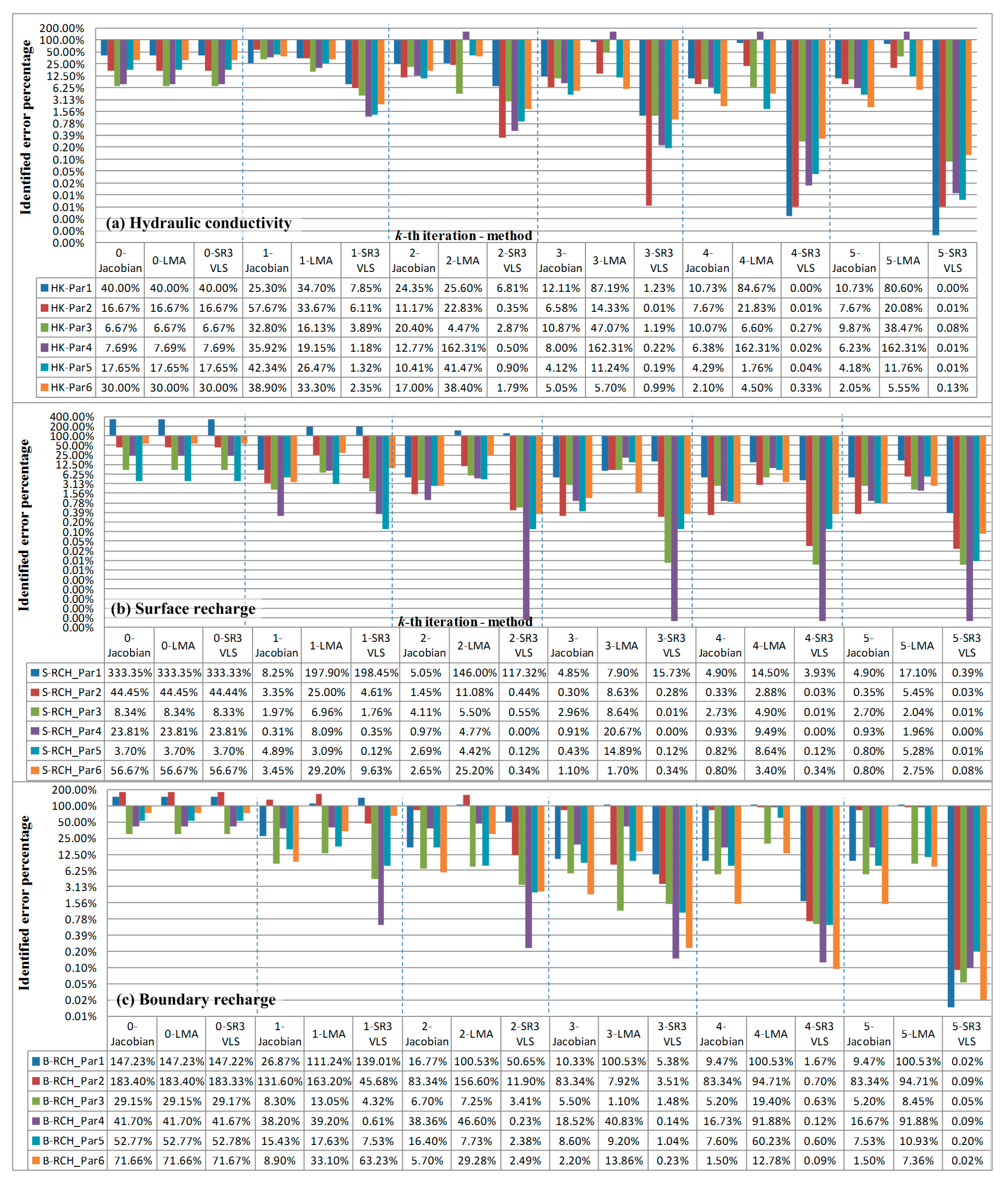Click the B-RCH_Par1 blue legend swatch
Screen dimensions: 1008x1186
click(x=36, y=1061)
